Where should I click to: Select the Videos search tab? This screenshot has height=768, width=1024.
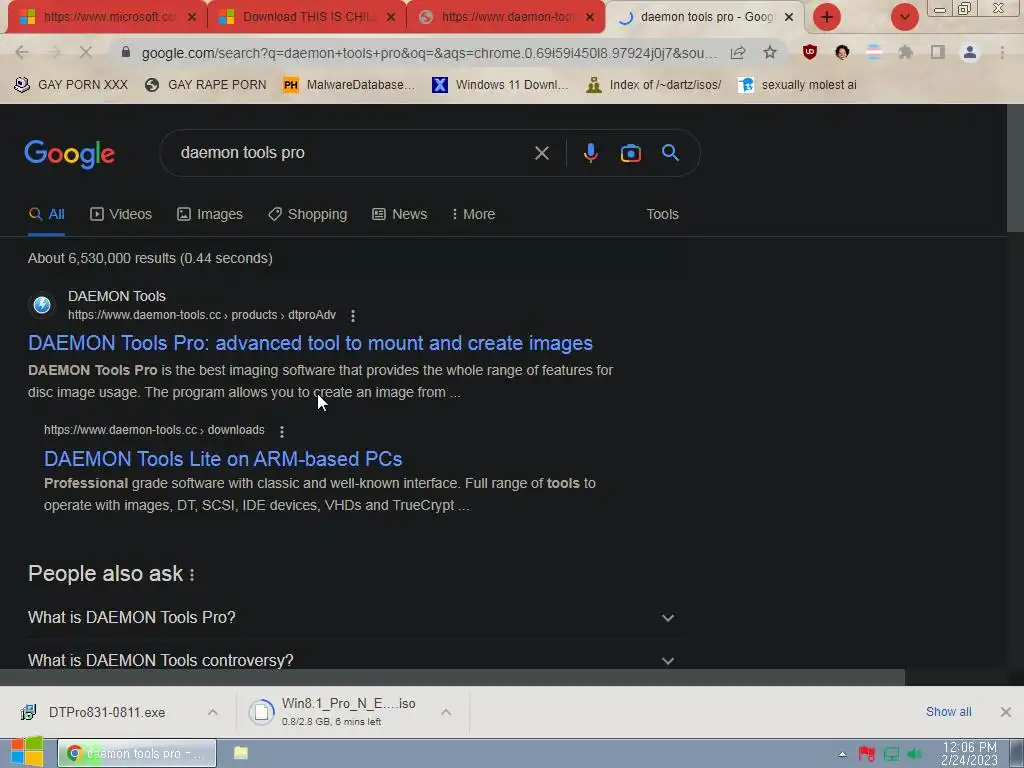click(x=121, y=214)
